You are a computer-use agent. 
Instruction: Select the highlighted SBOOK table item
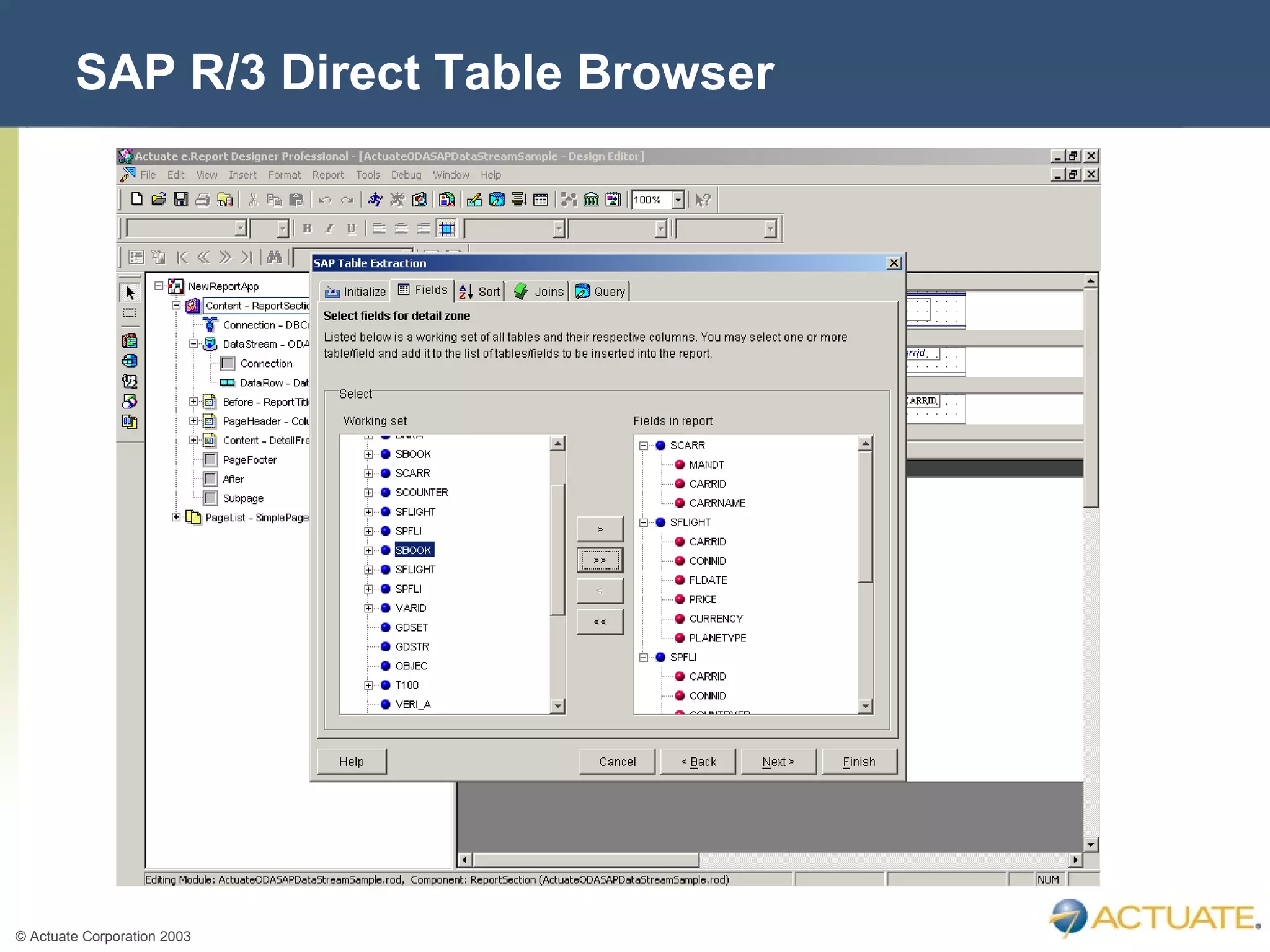(x=413, y=550)
